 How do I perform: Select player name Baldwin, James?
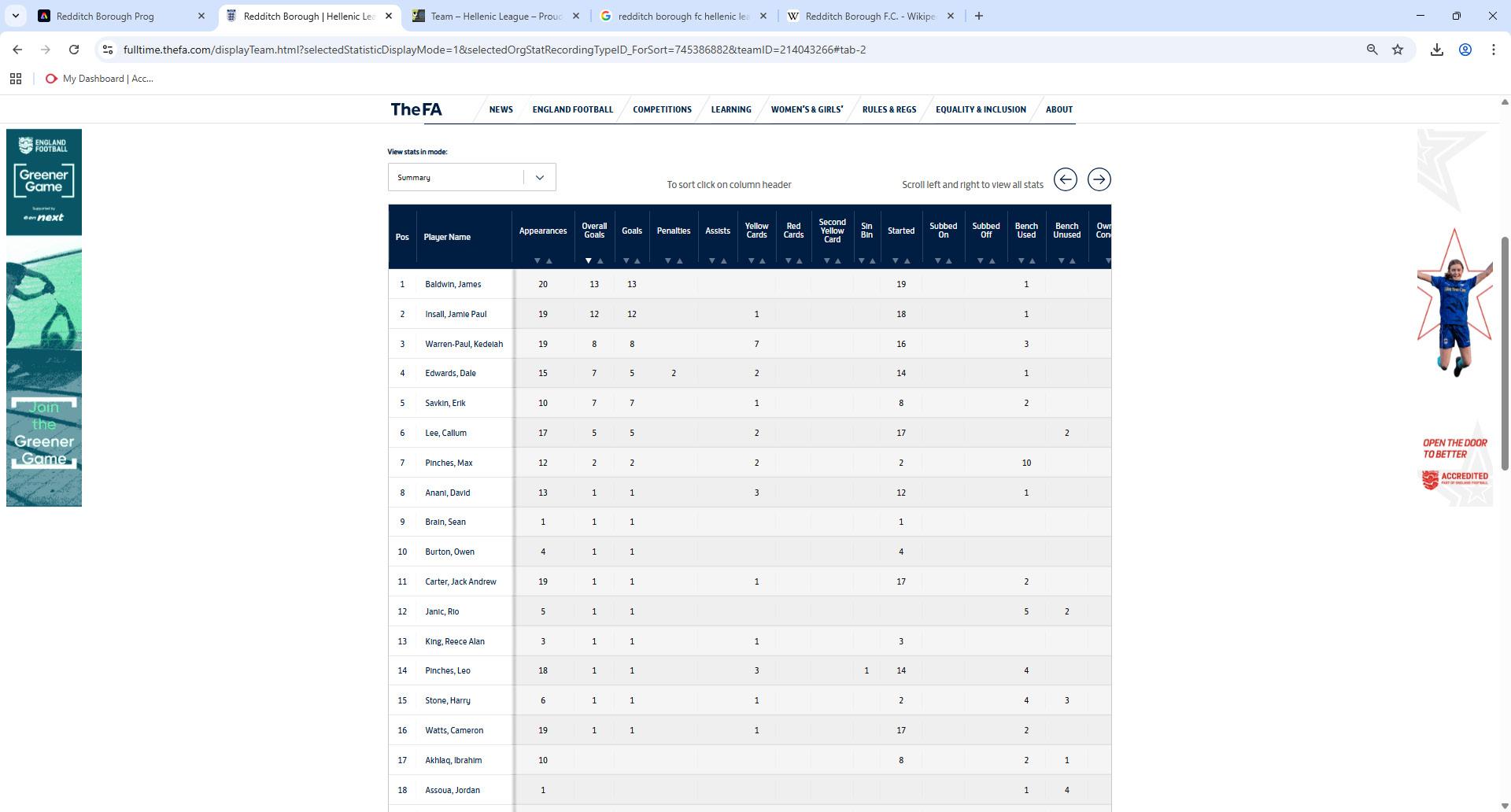click(453, 284)
